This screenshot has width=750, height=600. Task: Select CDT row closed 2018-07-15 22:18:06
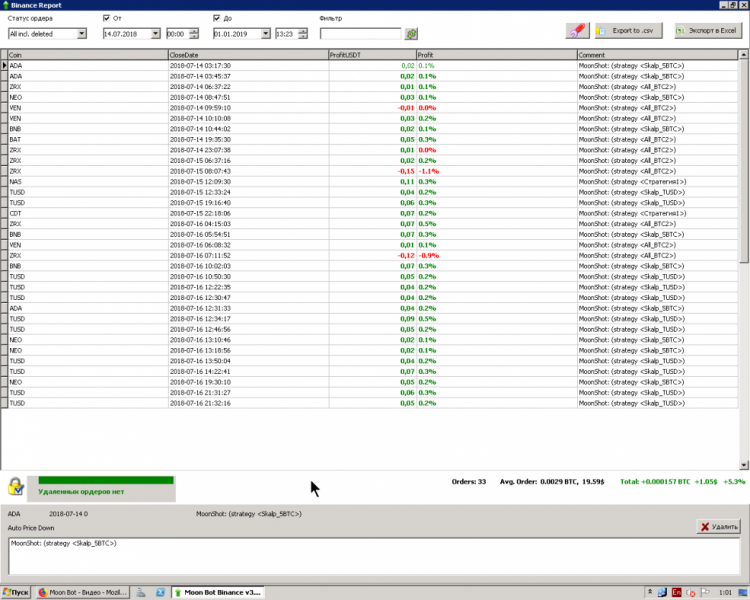tap(369, 213)
